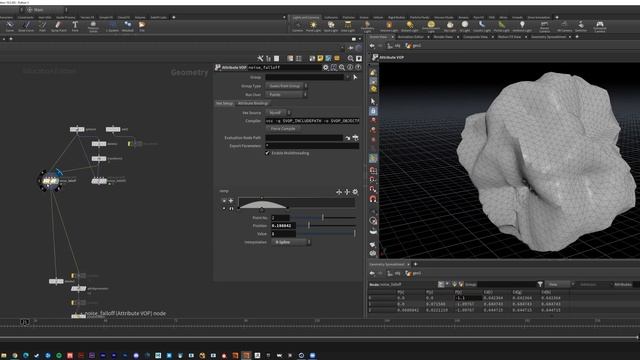Open the Run Over dropdown
The width and height of the screenshot is (640, 360).
tap(287, 94)
